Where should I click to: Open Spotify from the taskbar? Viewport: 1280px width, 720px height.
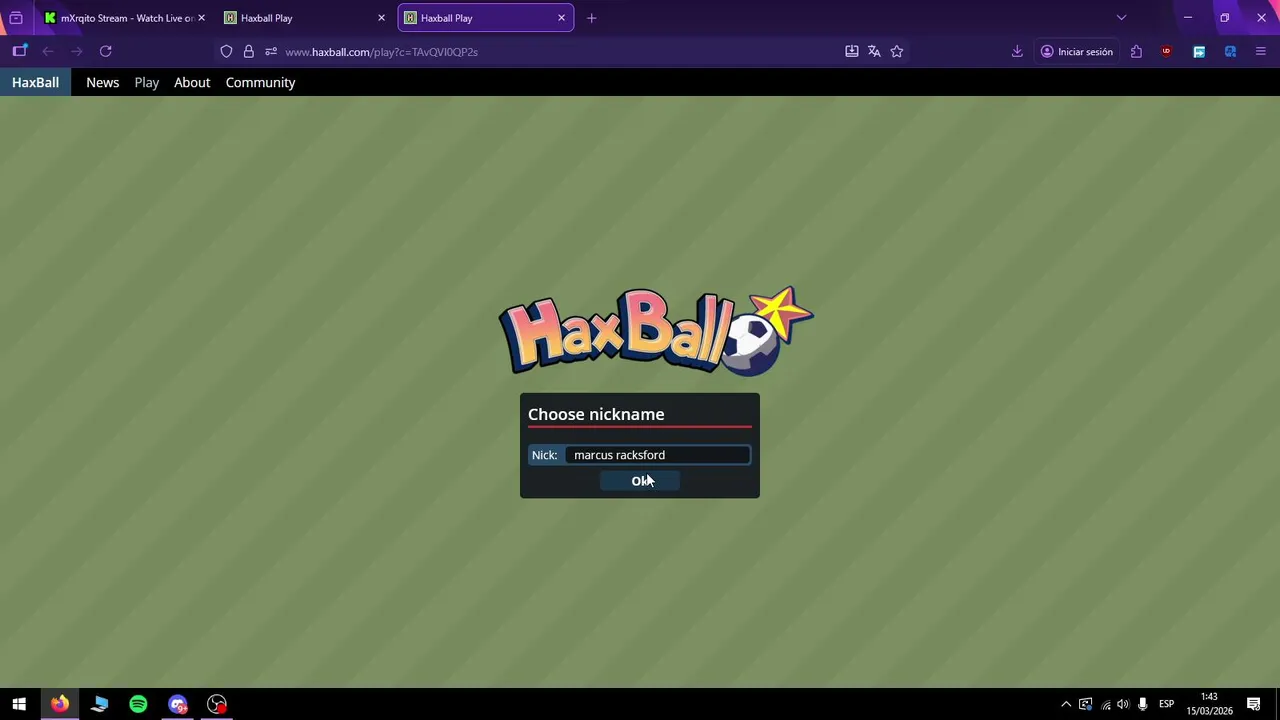138,704
